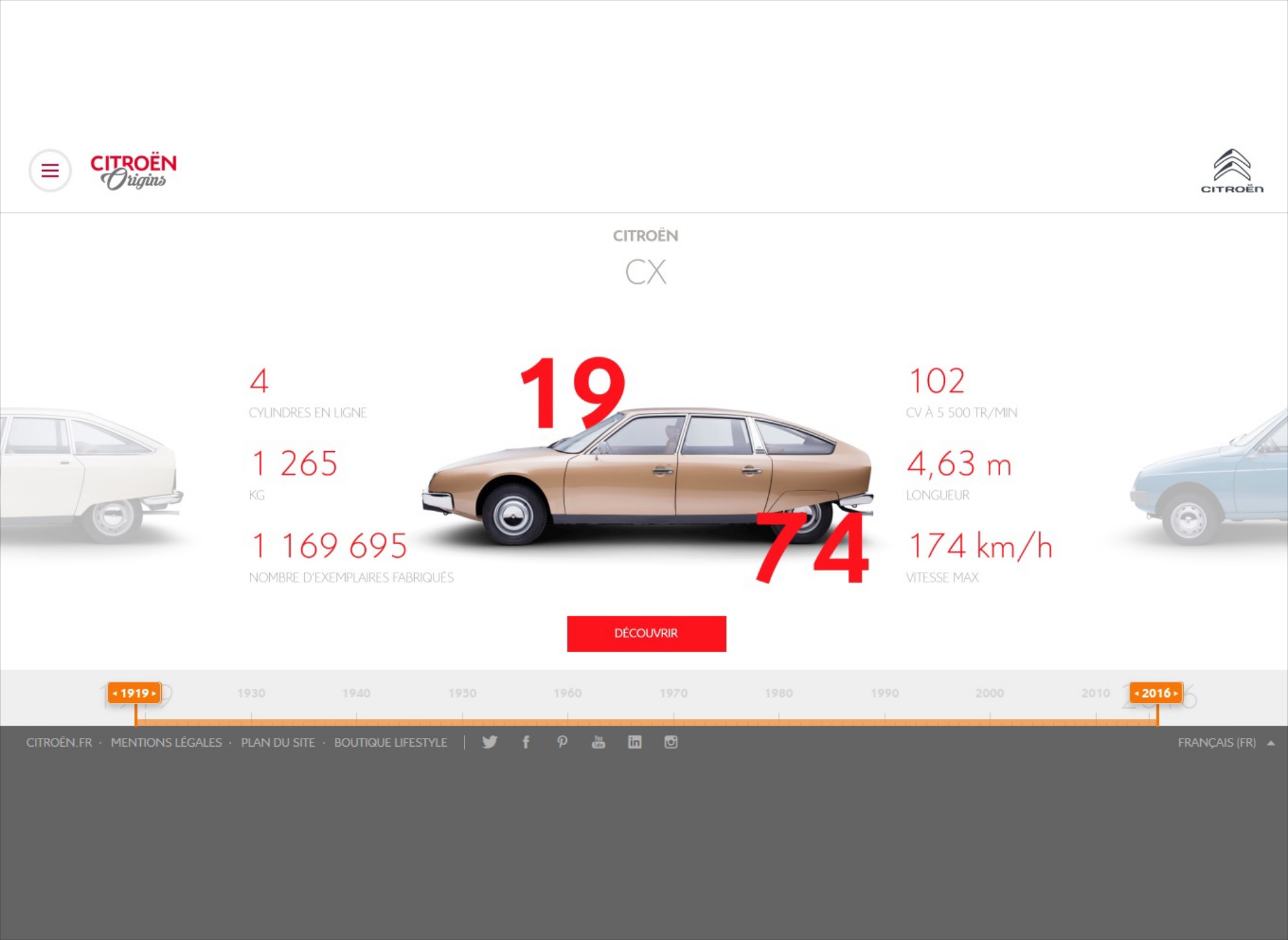The height and width of the screenshot is (940, 1288).
Task: Open the hamburger navigation menu
Action: click(50, 171)
